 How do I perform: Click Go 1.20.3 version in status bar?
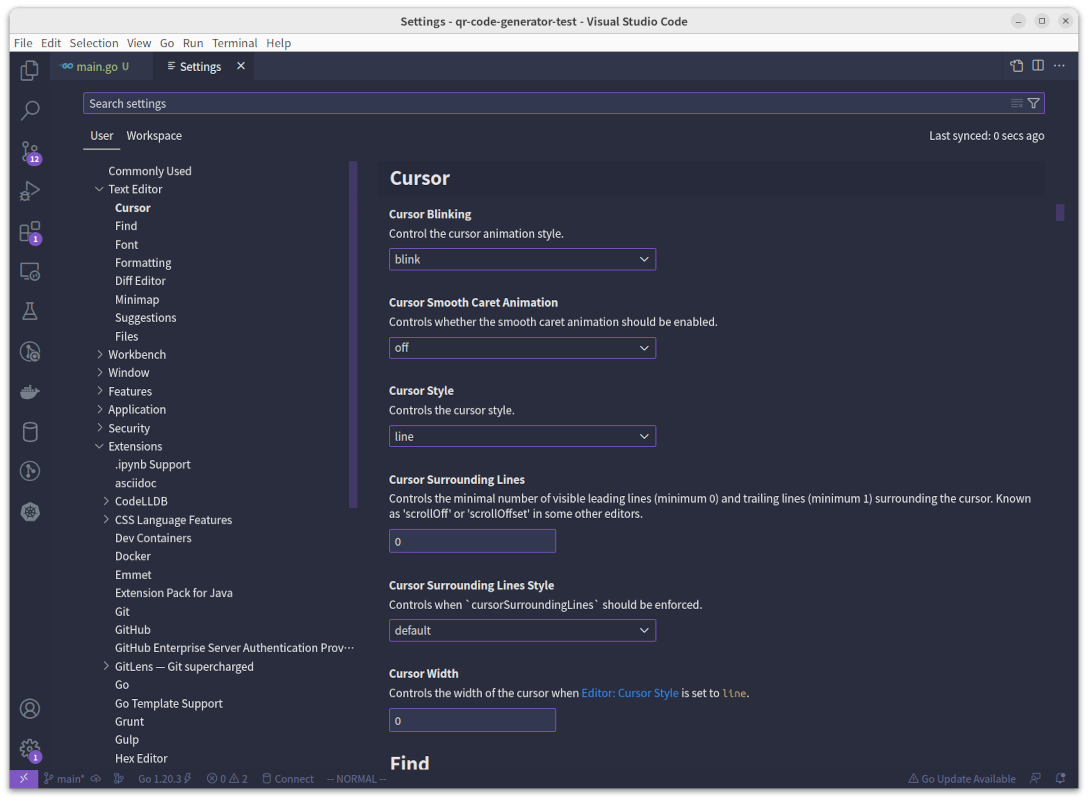pos(164,778)
